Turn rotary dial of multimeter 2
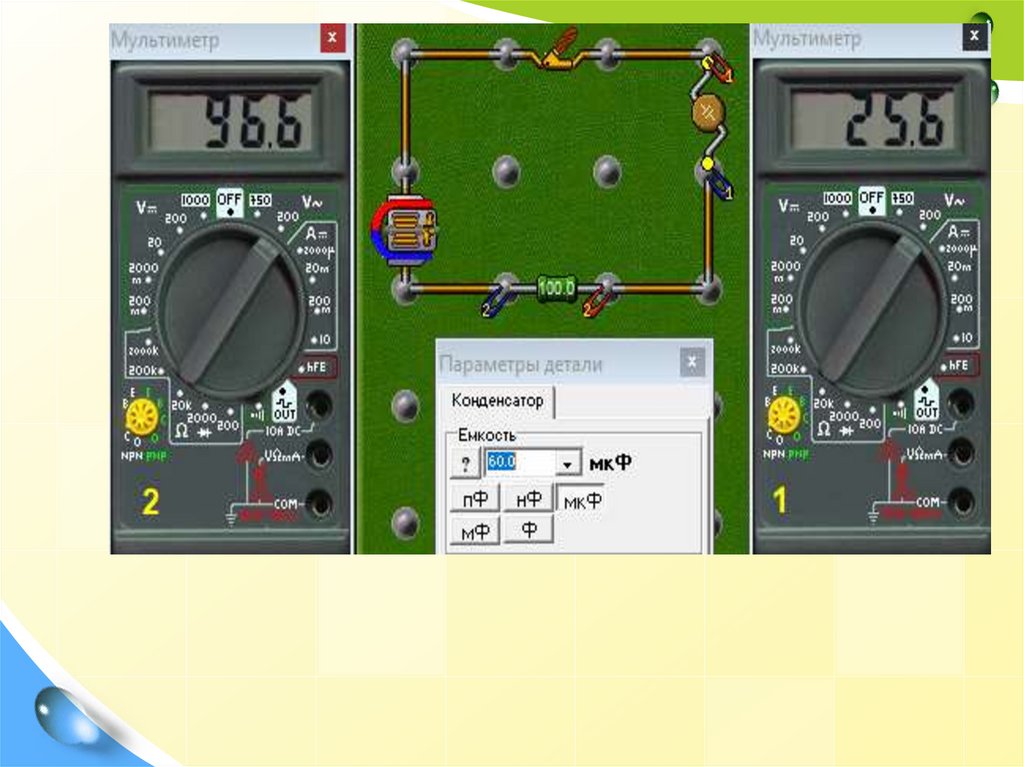 (230, 310)
